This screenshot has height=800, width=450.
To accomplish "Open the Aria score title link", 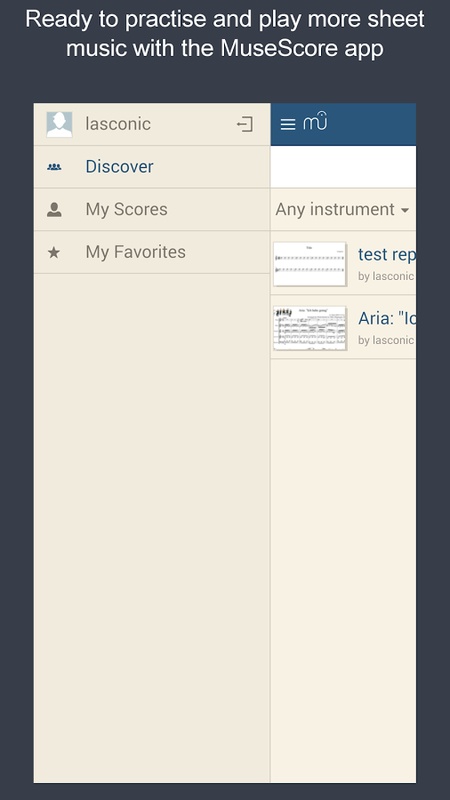I will click(387, 318).
